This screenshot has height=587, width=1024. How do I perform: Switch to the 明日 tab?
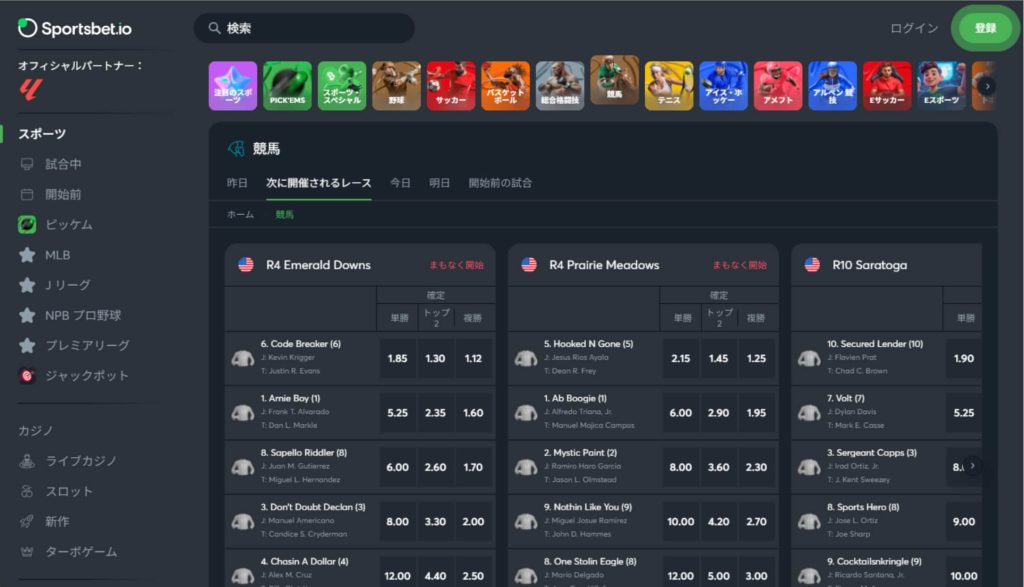pos(440,183)
